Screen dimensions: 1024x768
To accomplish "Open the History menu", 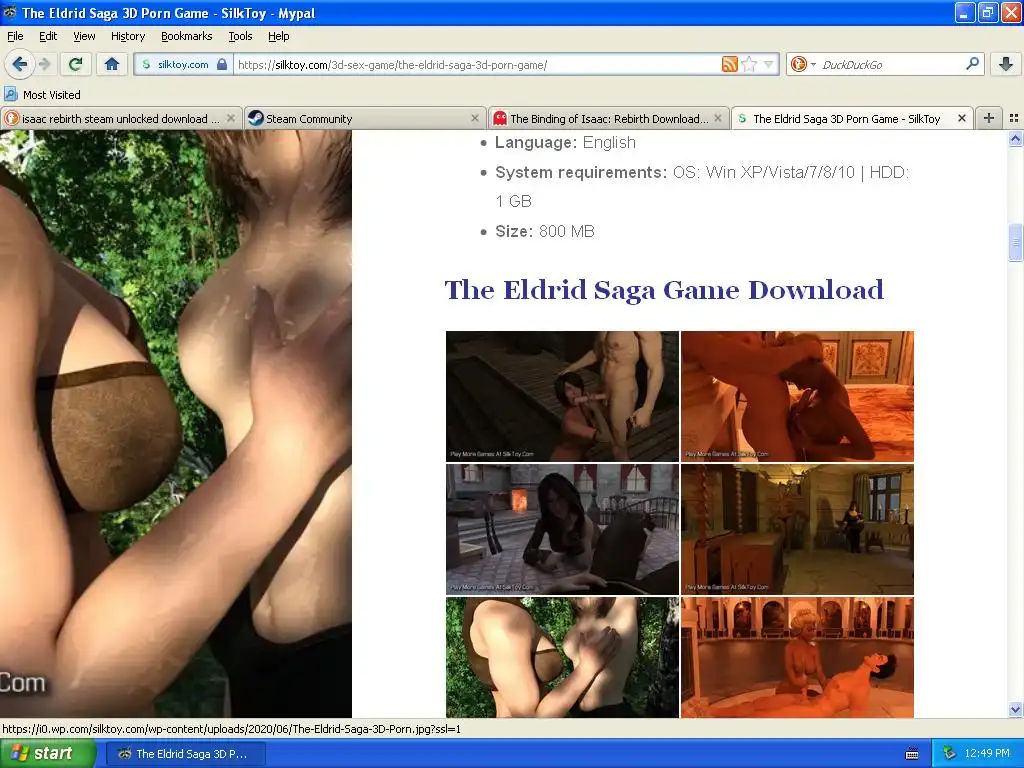I will (x=128, y=36).
